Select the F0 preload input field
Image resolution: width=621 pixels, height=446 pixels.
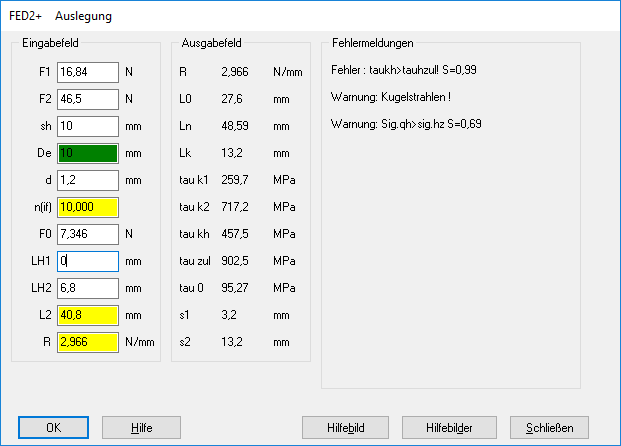[x=88, y=234]
